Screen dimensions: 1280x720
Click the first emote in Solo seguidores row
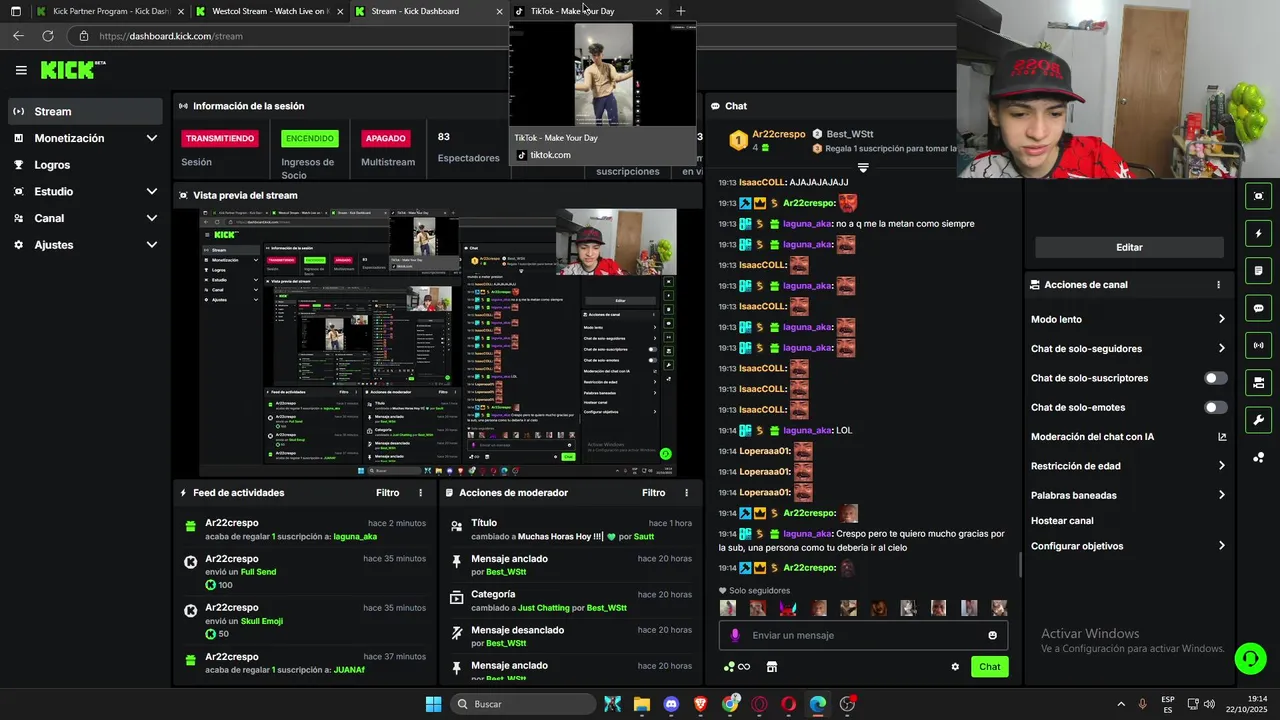[x=728, y=608]
